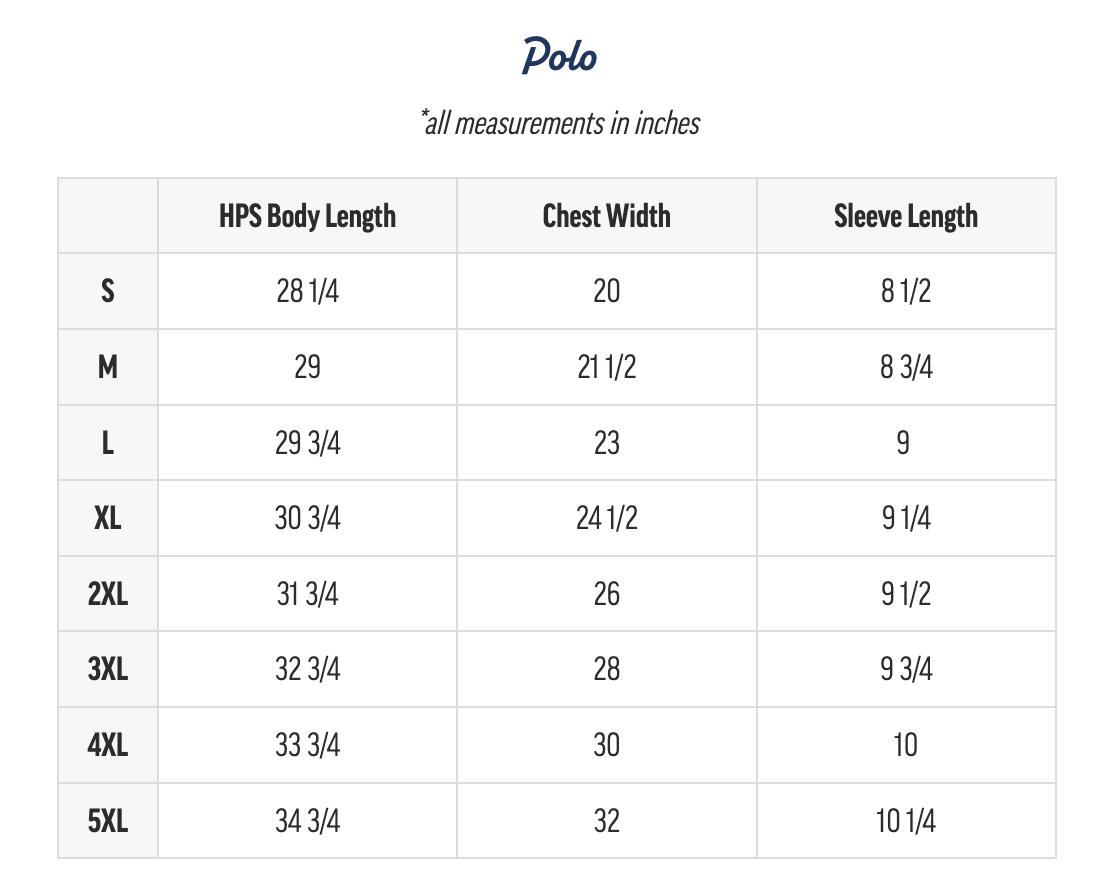
Task: Select the 2XL size row label
Action: 108,594
